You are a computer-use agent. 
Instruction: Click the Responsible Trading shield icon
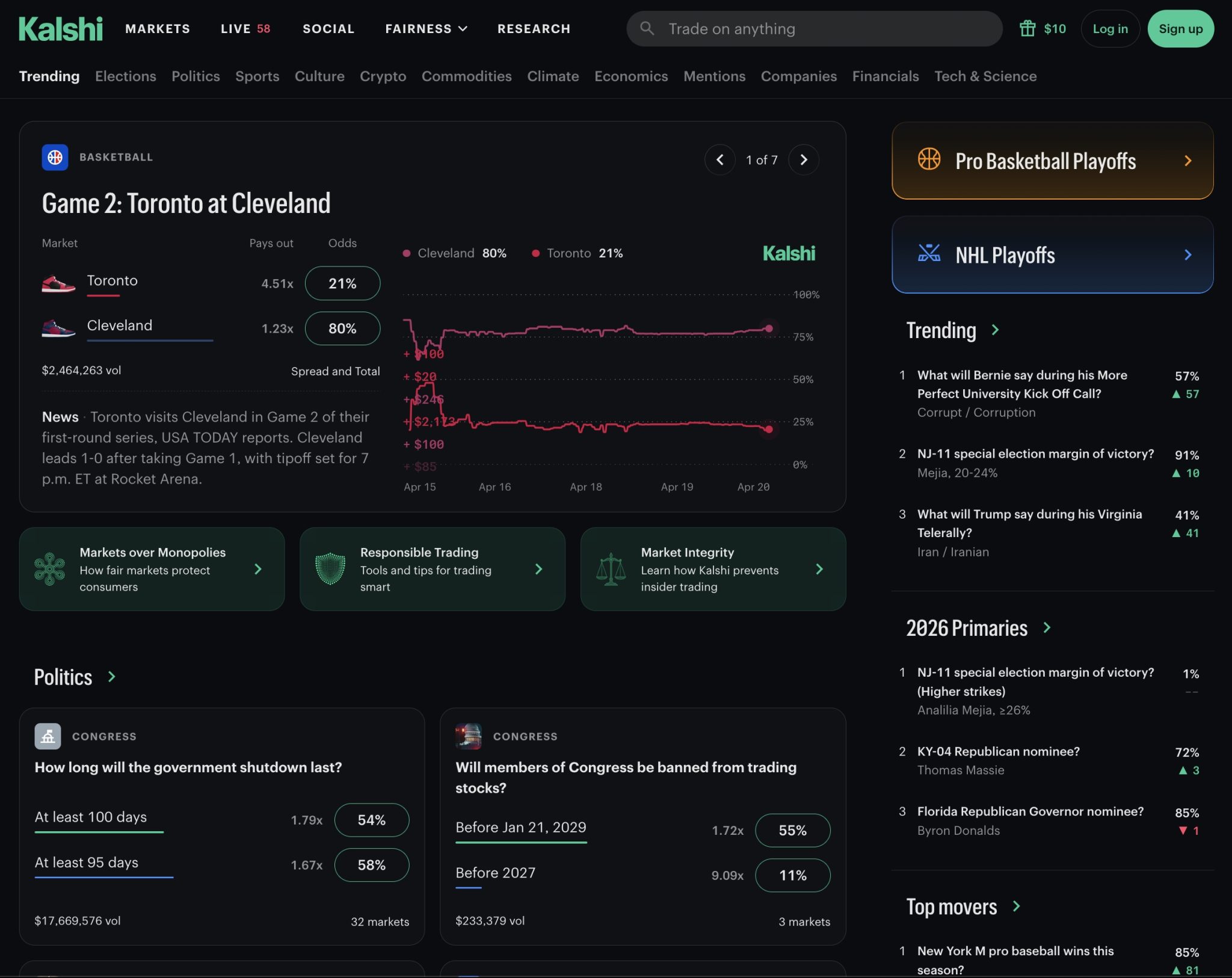tap(330, 569)
